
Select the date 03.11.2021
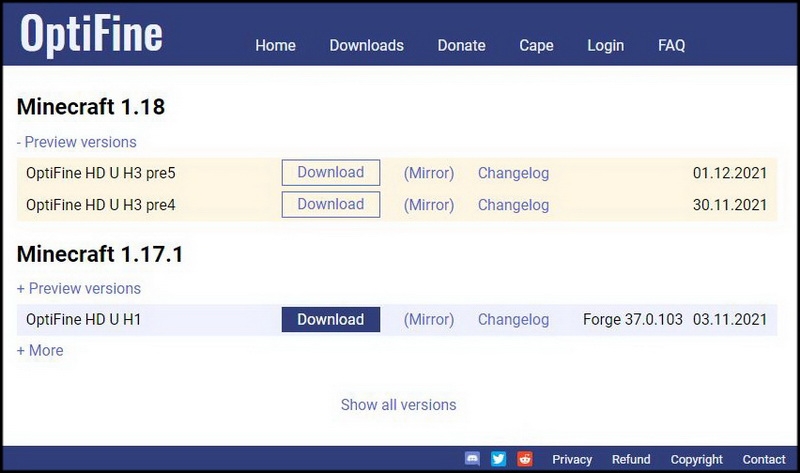(730, 319)
